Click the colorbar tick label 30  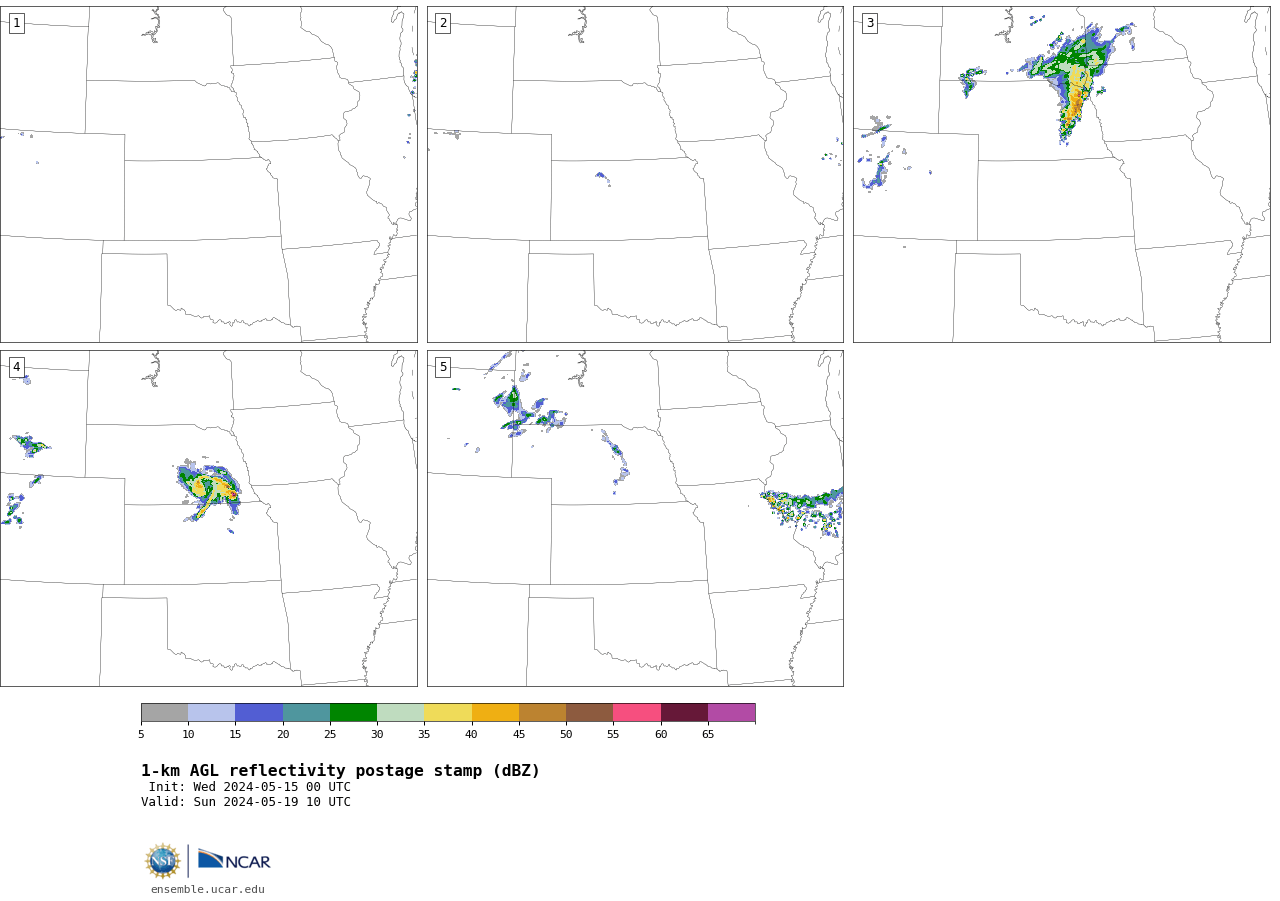[x=377, y=735]
